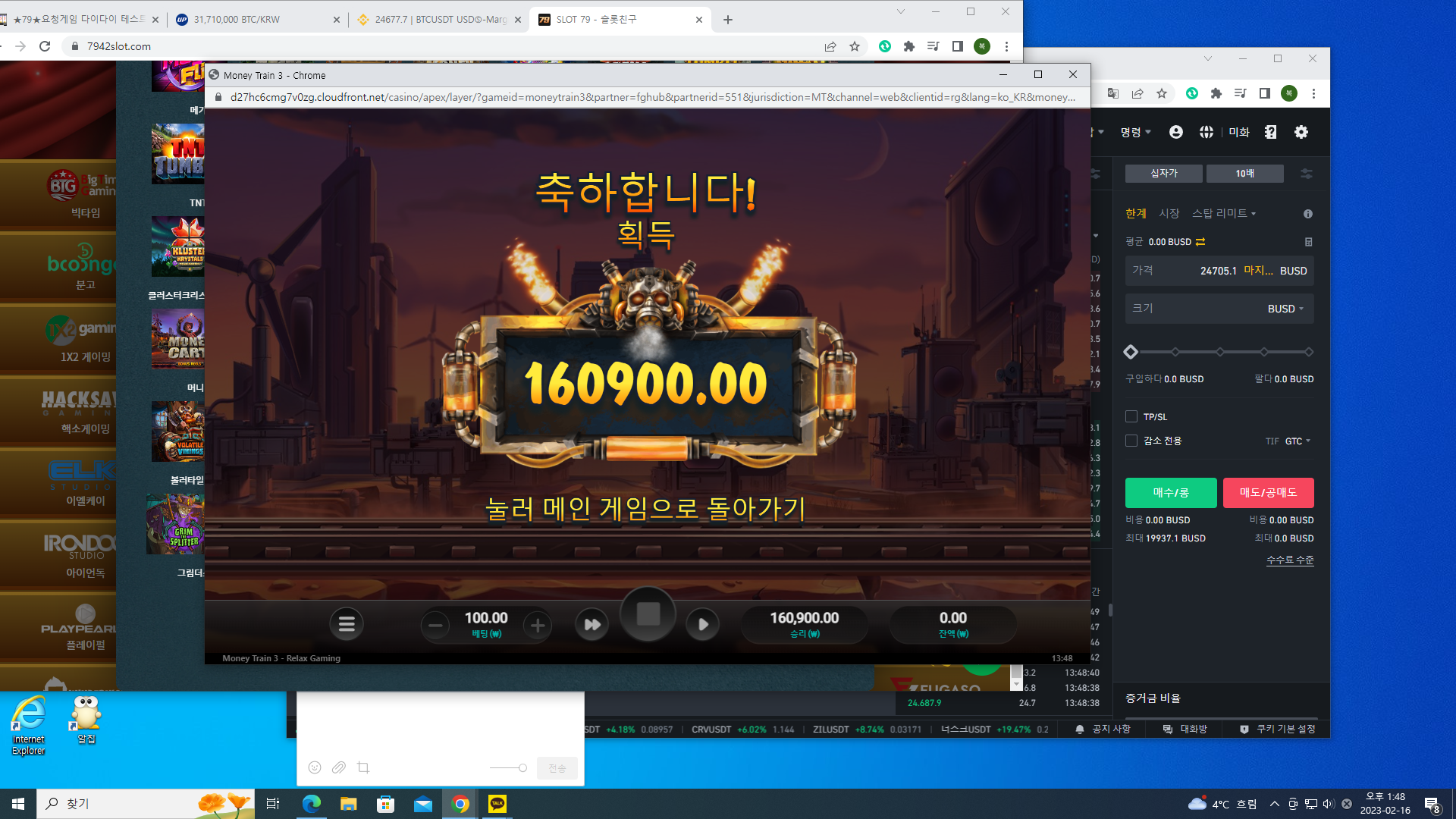Reload the 7942slot.com page
Viewport: 1456px width, 819px height.
coord(45,46)
